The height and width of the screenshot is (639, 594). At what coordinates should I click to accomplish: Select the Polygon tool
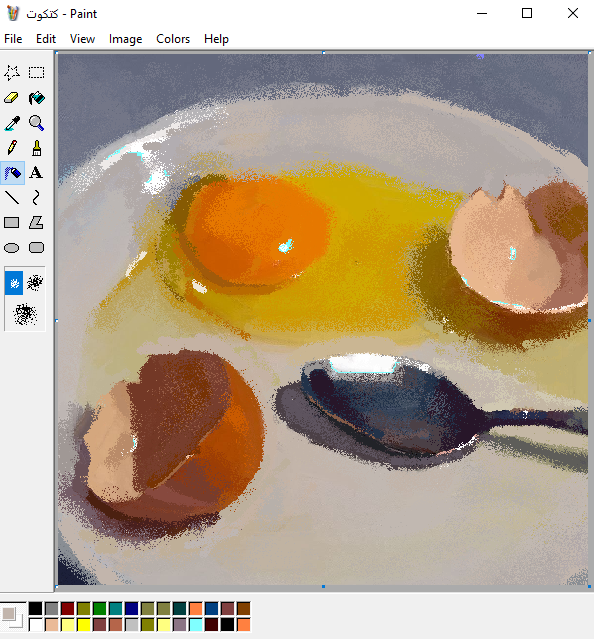tap(36, 223)
